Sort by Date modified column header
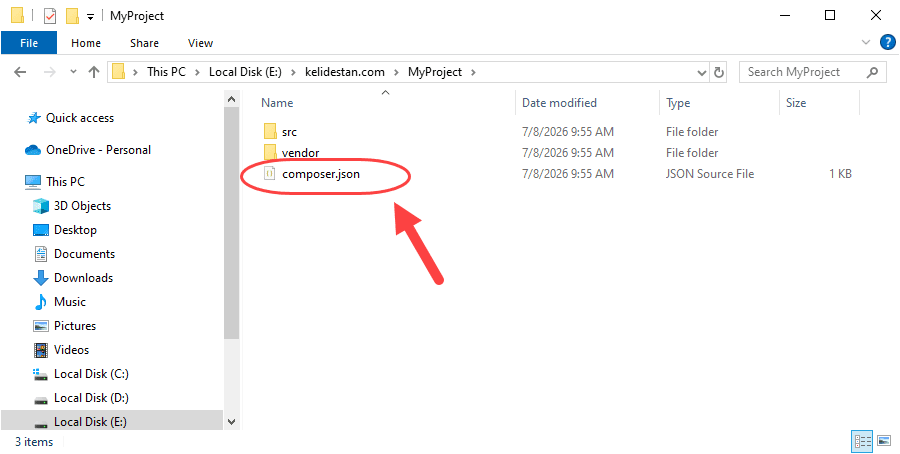Screen dimensions: 900x454 [559, 103]
